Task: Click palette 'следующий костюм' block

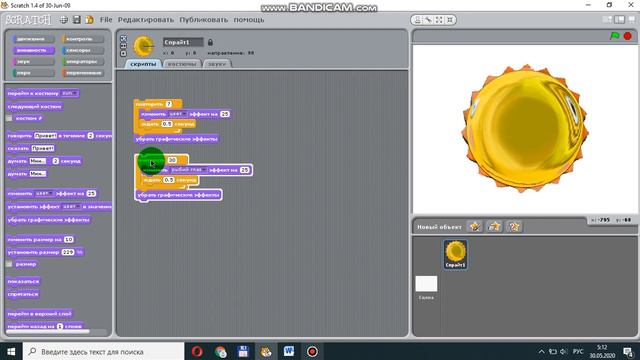Action: tap(34, 107)
